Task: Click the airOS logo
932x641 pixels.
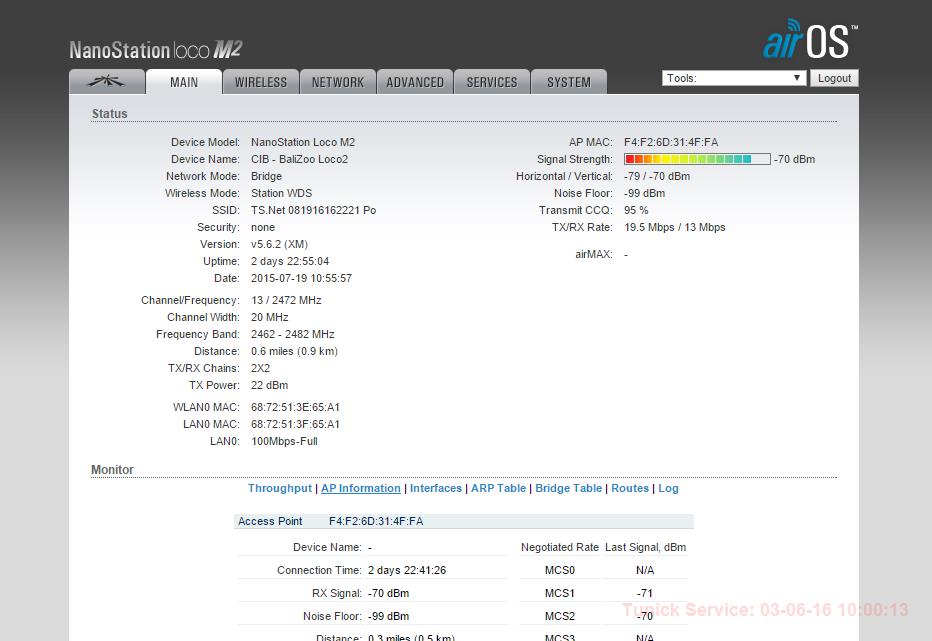Action: tap(811, 39)
